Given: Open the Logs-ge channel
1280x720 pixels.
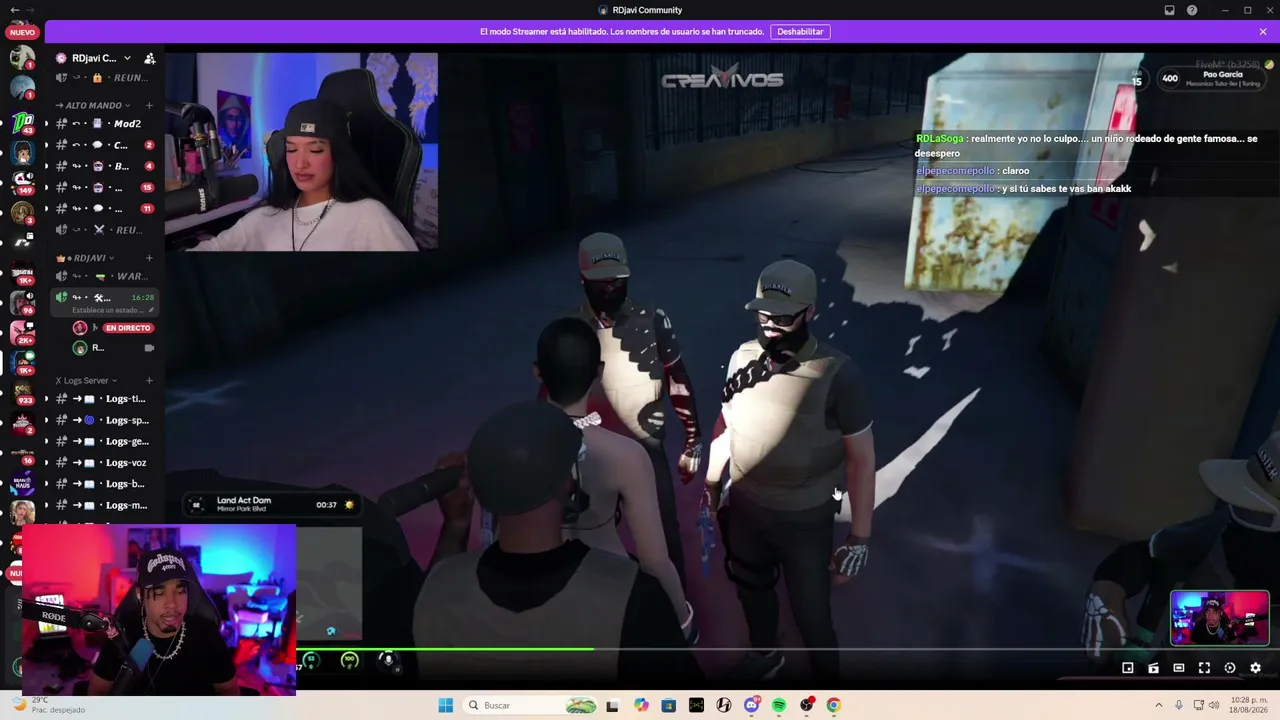Looking at the screenshot, I should pyautogui.click(x=104, y=441).
